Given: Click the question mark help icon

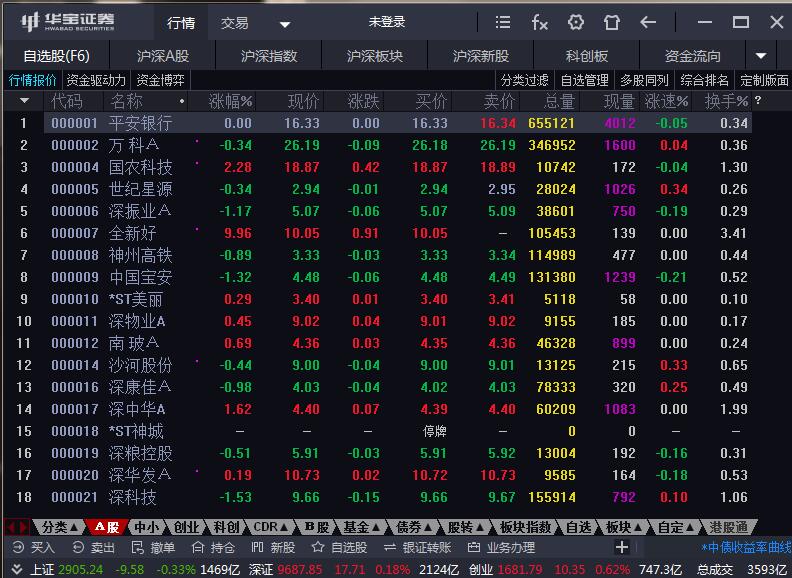Looking at the screenshot, I should pyautogui.click(x=757, y=101).
